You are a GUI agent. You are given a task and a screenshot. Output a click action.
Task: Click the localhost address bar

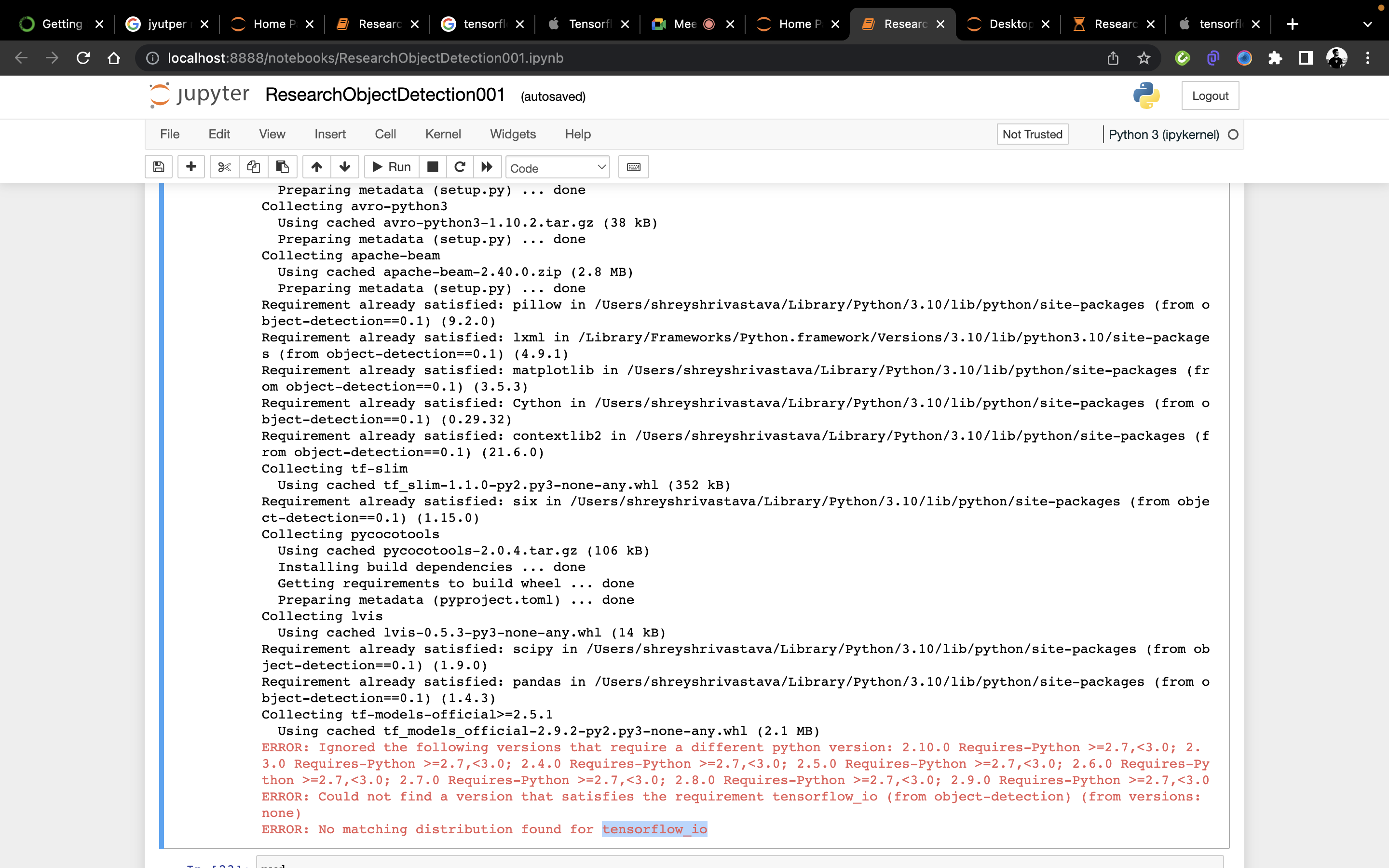365,58
